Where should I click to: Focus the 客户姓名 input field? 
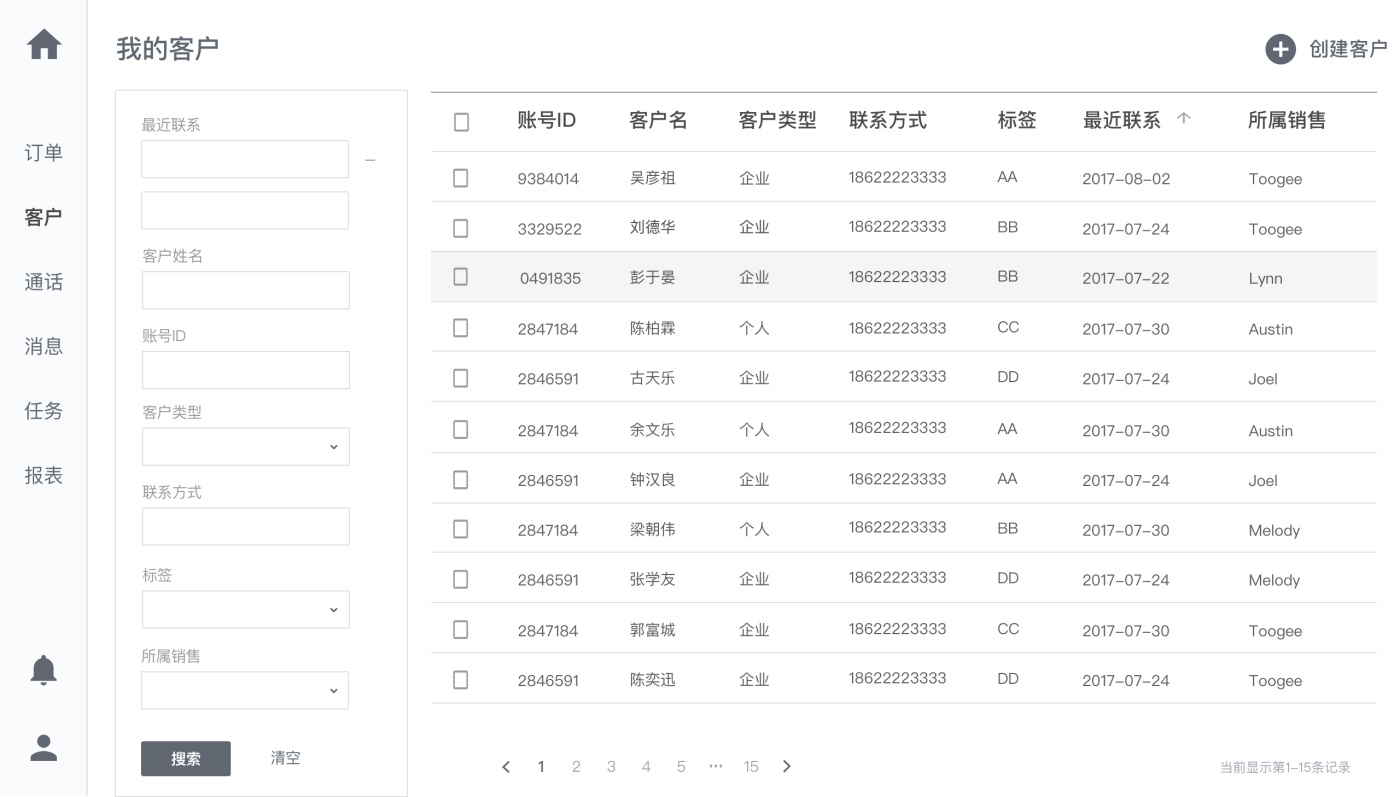[246, 290]
